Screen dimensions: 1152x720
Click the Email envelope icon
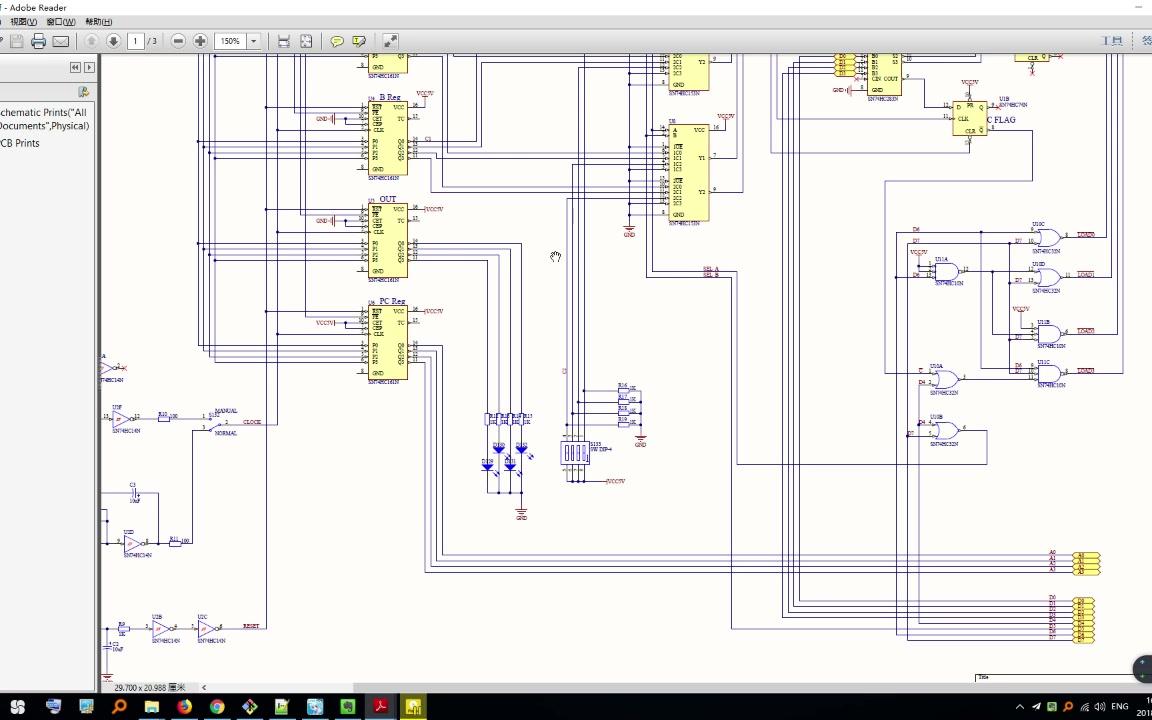pos(61,41)
